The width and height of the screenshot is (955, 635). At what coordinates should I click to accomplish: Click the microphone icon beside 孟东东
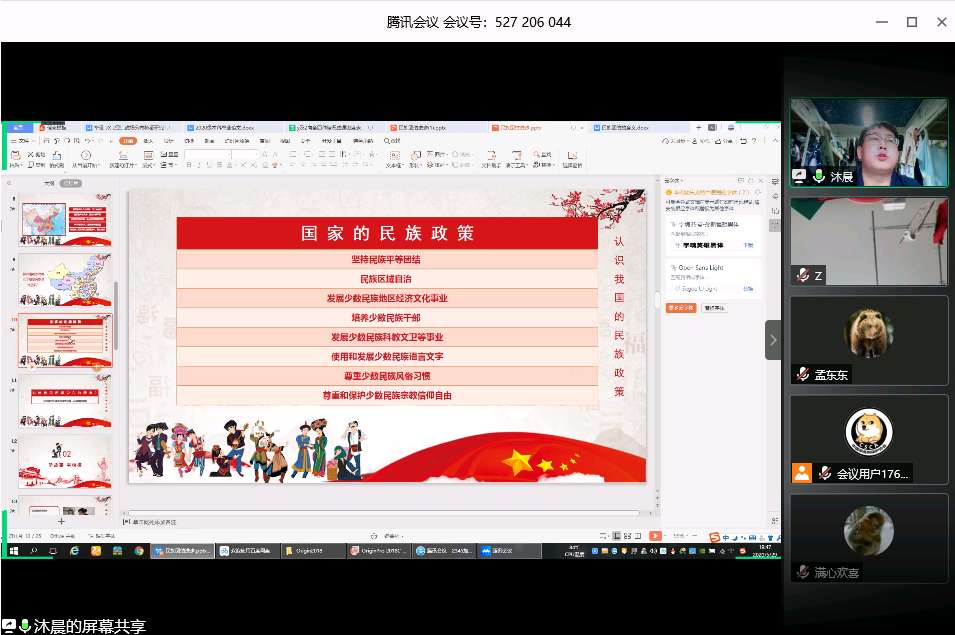802,374
